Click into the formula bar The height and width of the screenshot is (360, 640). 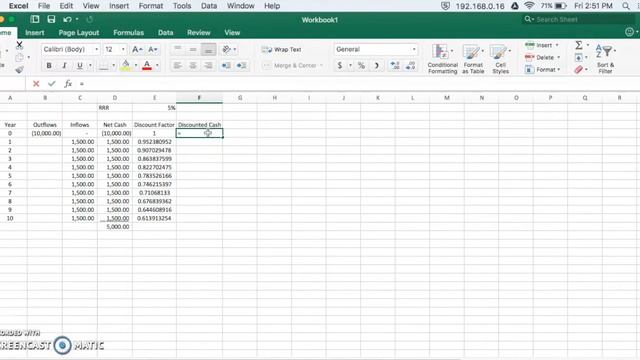tap(358, 84)
